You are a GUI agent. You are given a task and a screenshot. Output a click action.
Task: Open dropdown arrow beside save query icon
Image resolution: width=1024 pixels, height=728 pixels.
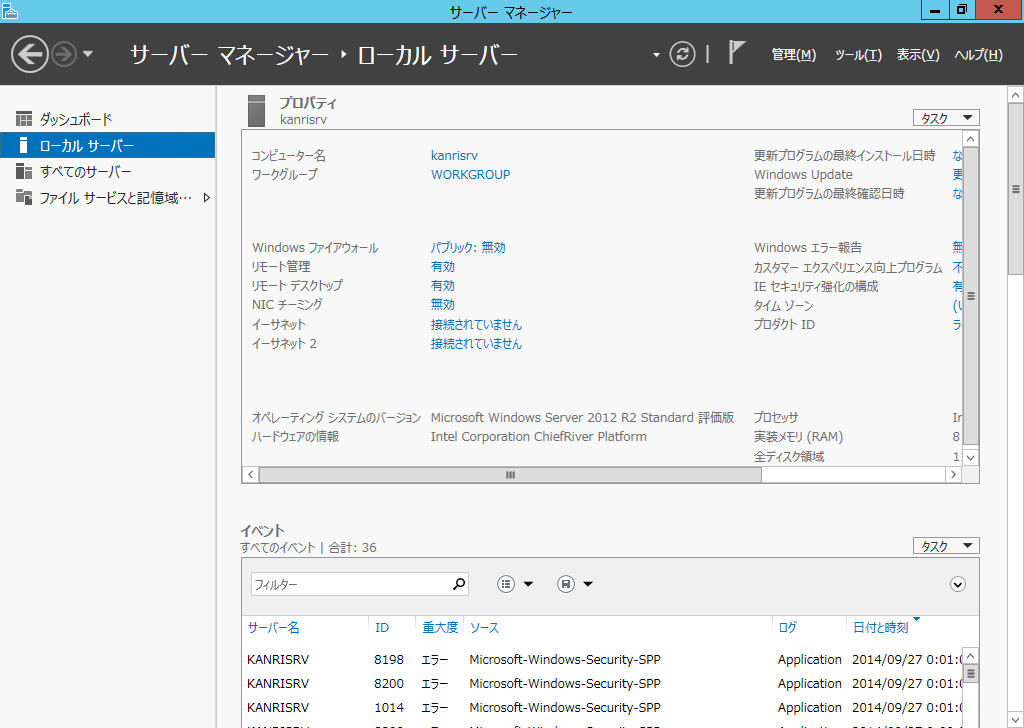coord(588,584)
